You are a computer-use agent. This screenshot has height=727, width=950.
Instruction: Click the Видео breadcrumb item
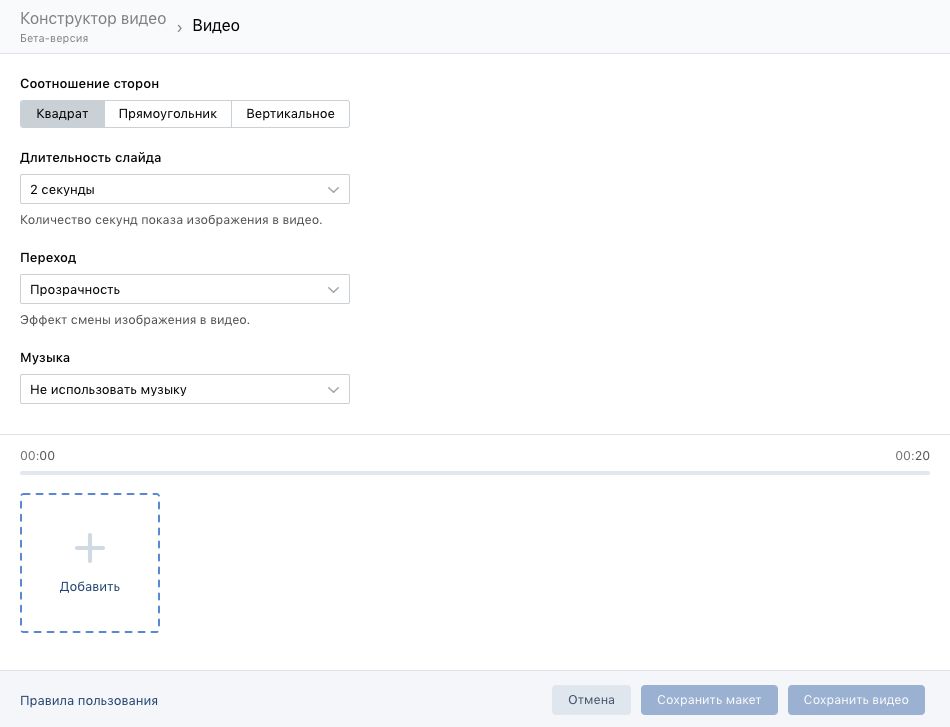(x=216, y=26)
